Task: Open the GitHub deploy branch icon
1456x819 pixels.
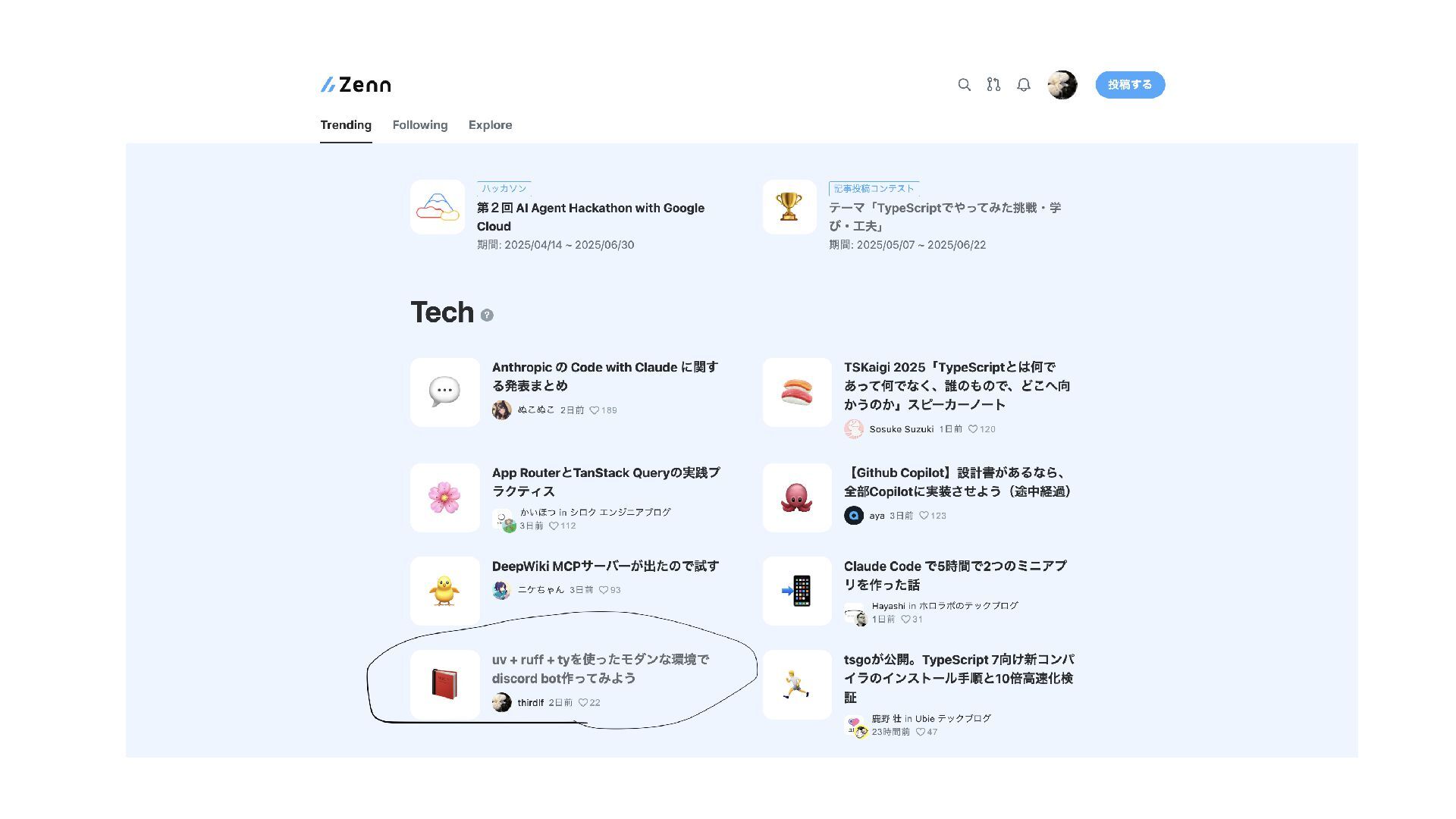Action: pyautogui.click(x=993, y=85)
